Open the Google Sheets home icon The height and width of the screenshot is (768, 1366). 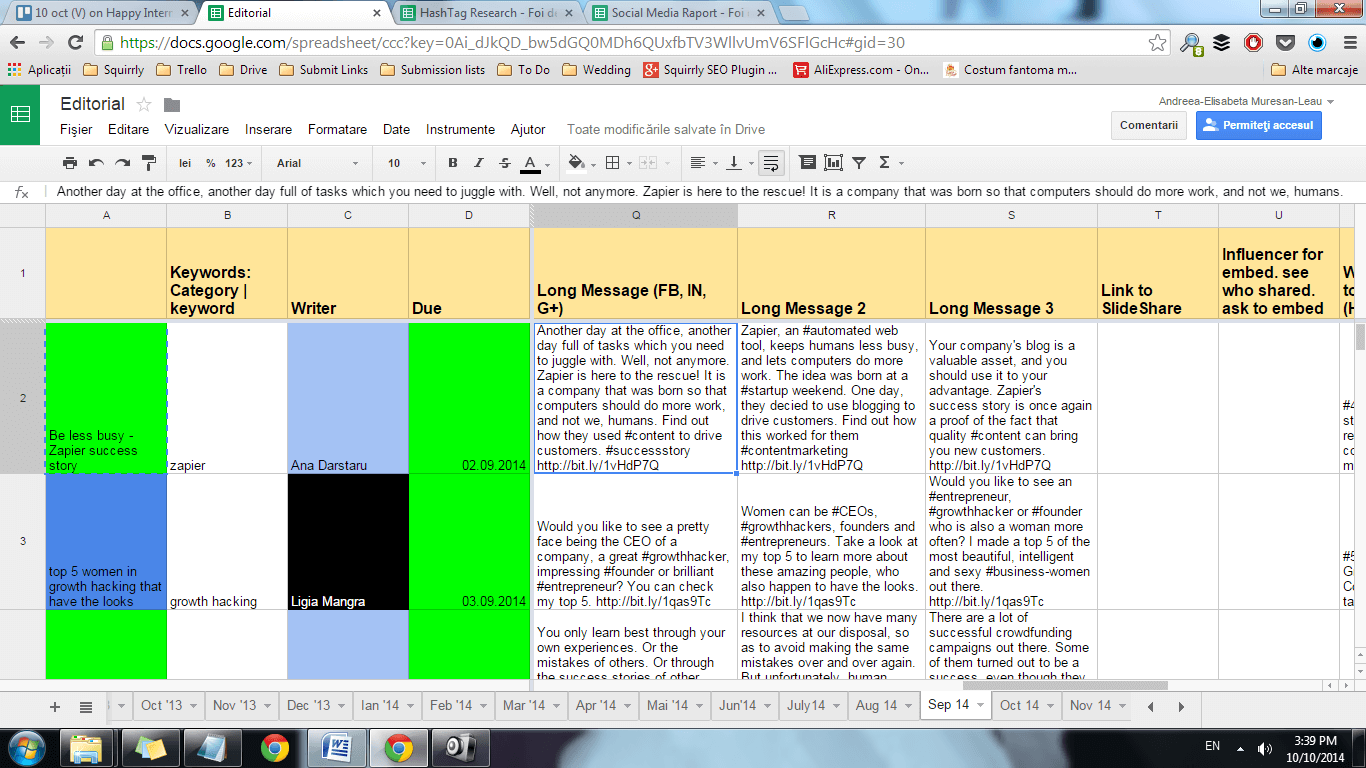pos(20,115)
